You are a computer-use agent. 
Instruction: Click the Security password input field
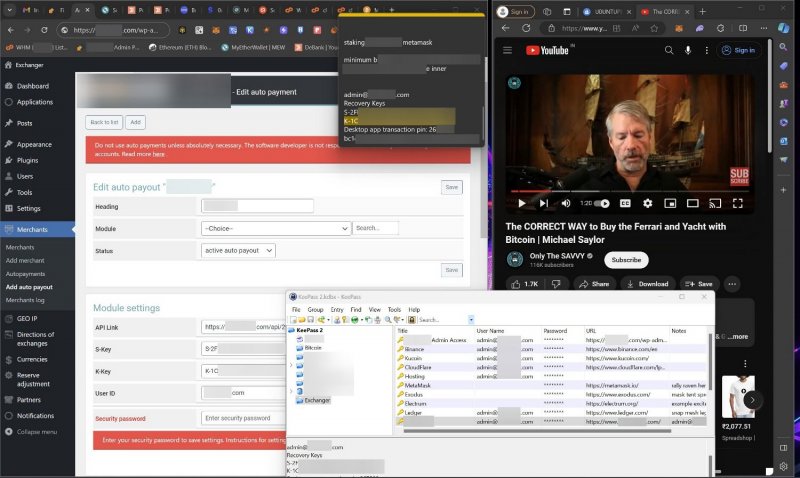click(242, 418)
